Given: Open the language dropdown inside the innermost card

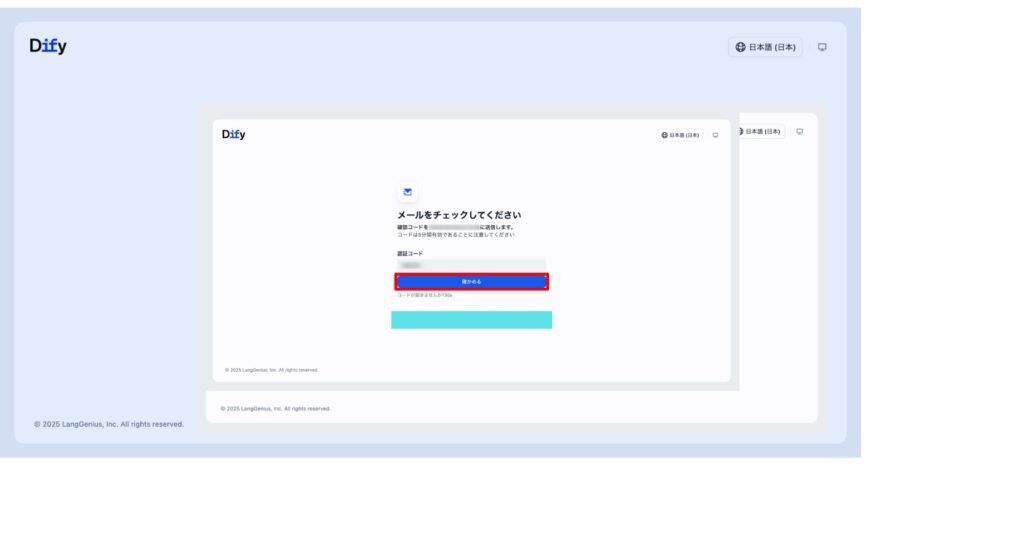Looking at the screenshot, I should tap(680, 135).
